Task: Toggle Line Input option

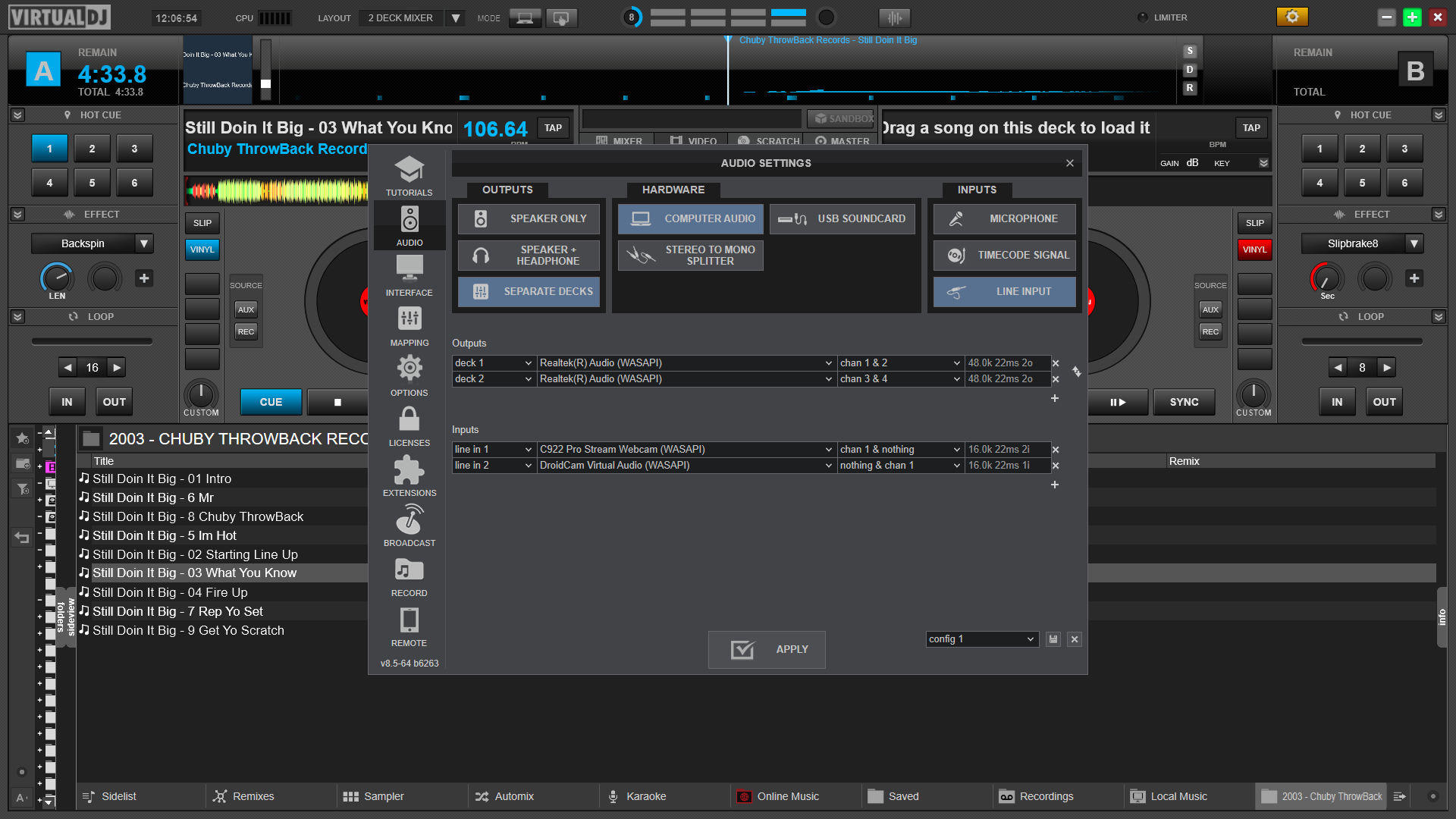Action: pos(1004,292)
